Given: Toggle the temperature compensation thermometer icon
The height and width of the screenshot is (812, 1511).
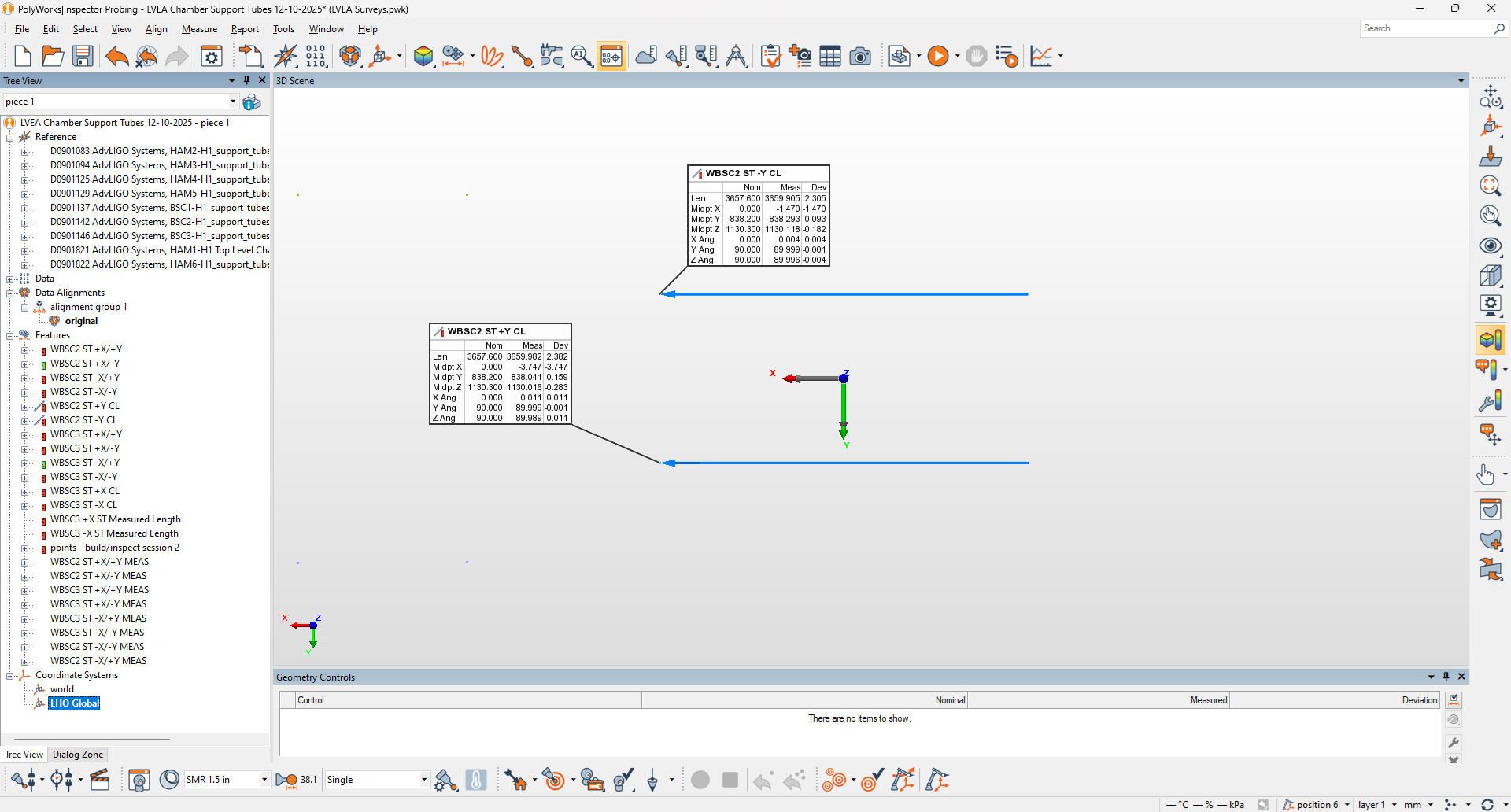Looking at the screenshot, I should (476, 780).
